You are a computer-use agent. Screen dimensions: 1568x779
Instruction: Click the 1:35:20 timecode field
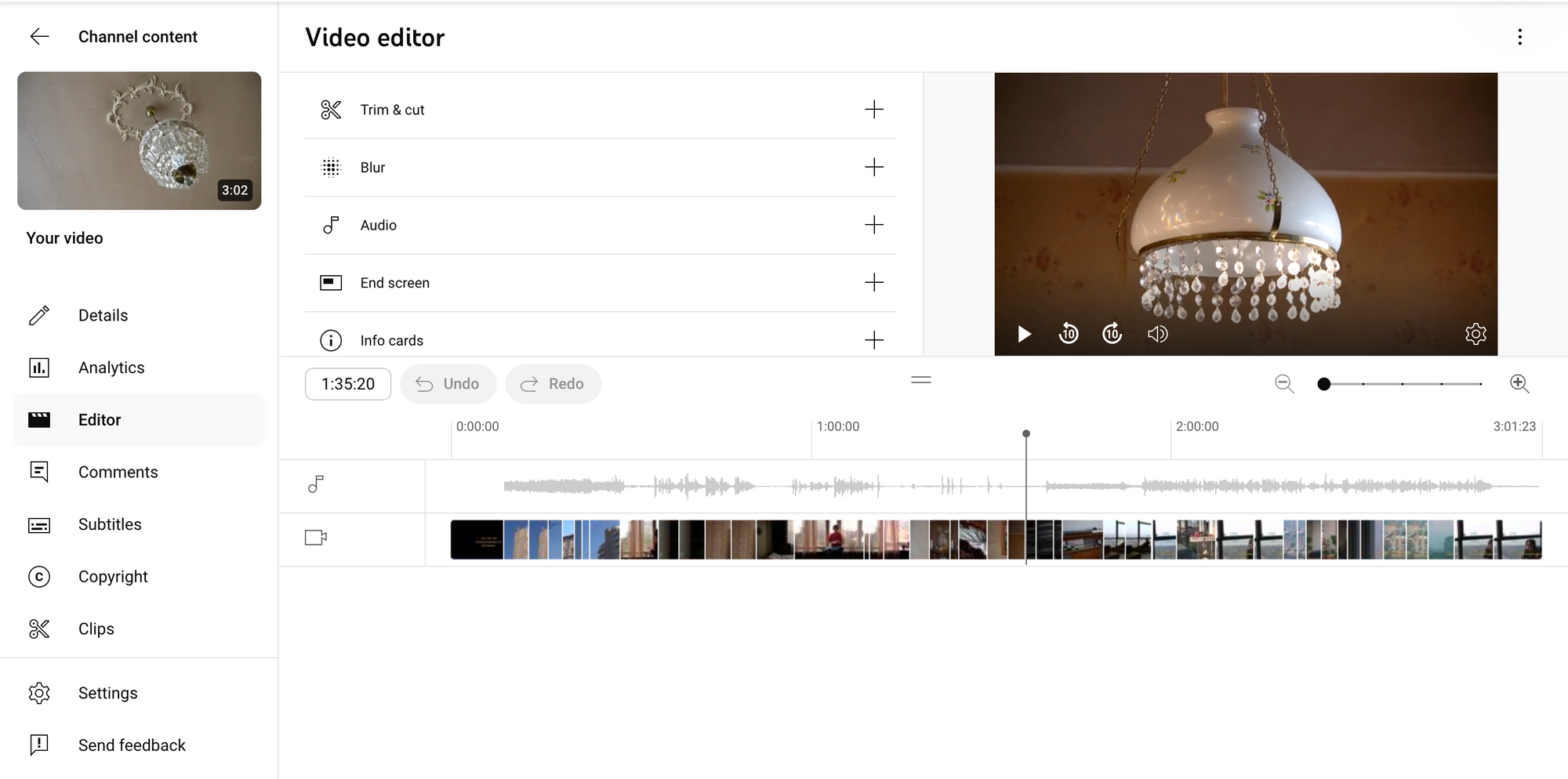pos(348,384)
